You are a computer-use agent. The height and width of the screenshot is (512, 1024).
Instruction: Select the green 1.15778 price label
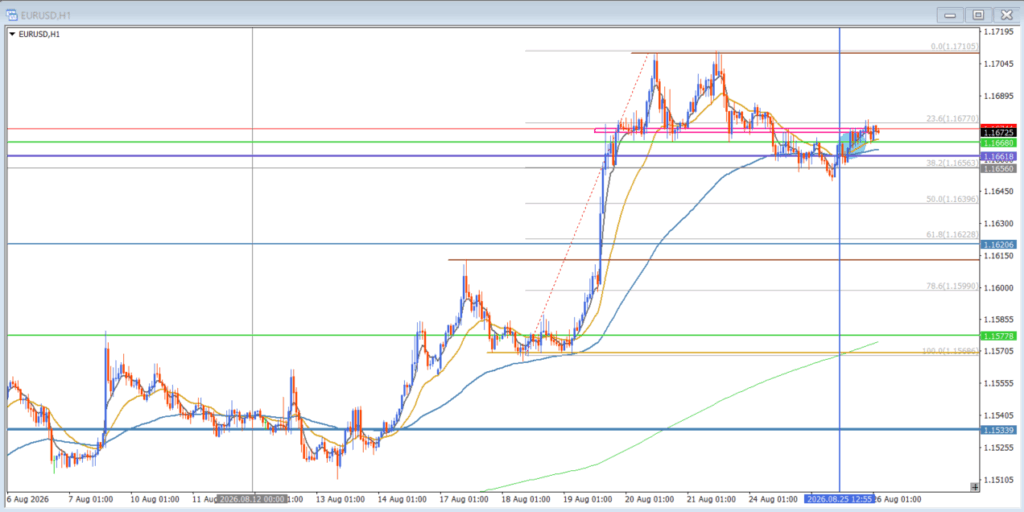(999, 336)
